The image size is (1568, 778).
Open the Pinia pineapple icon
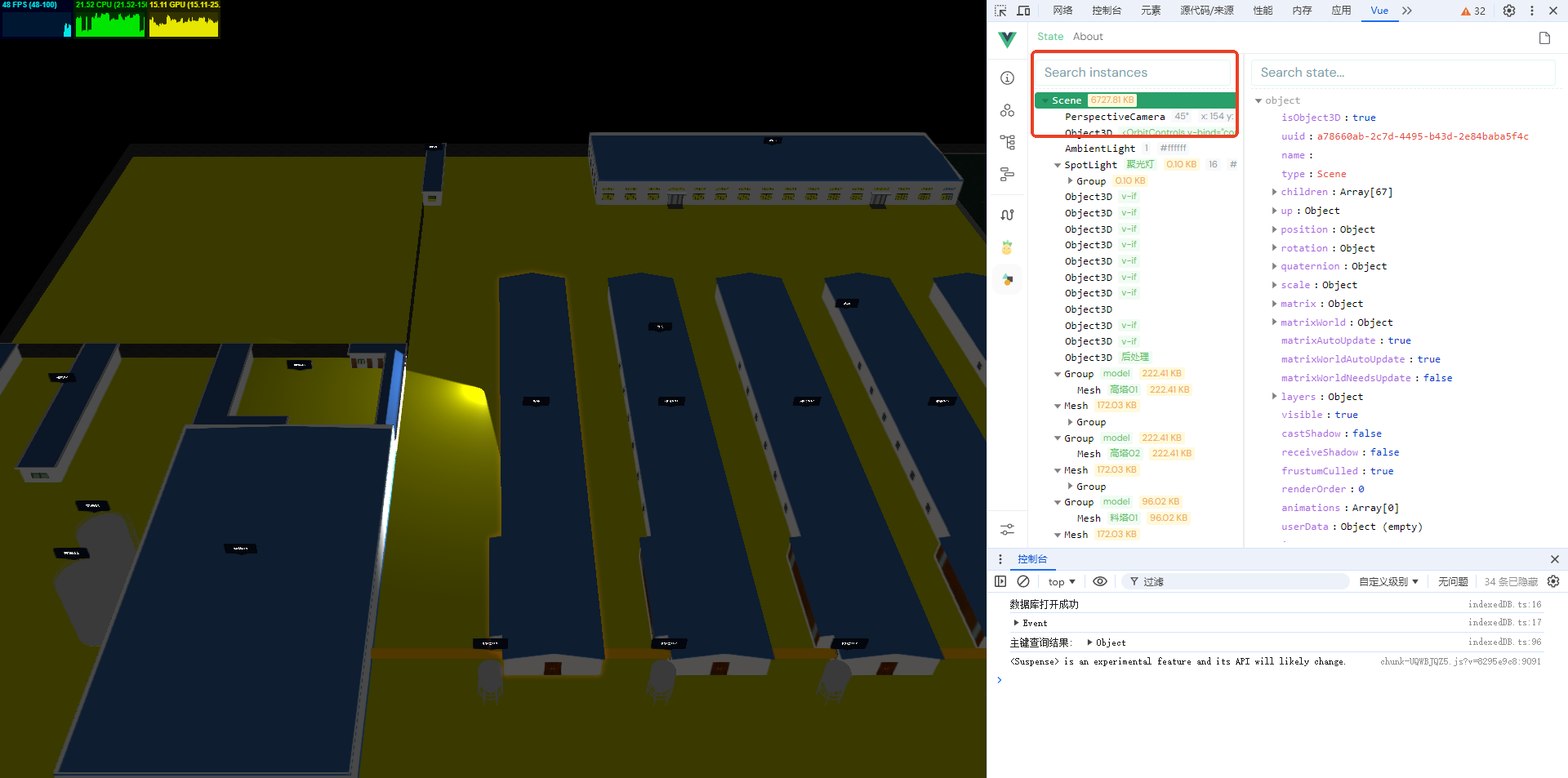[1008, 247]
